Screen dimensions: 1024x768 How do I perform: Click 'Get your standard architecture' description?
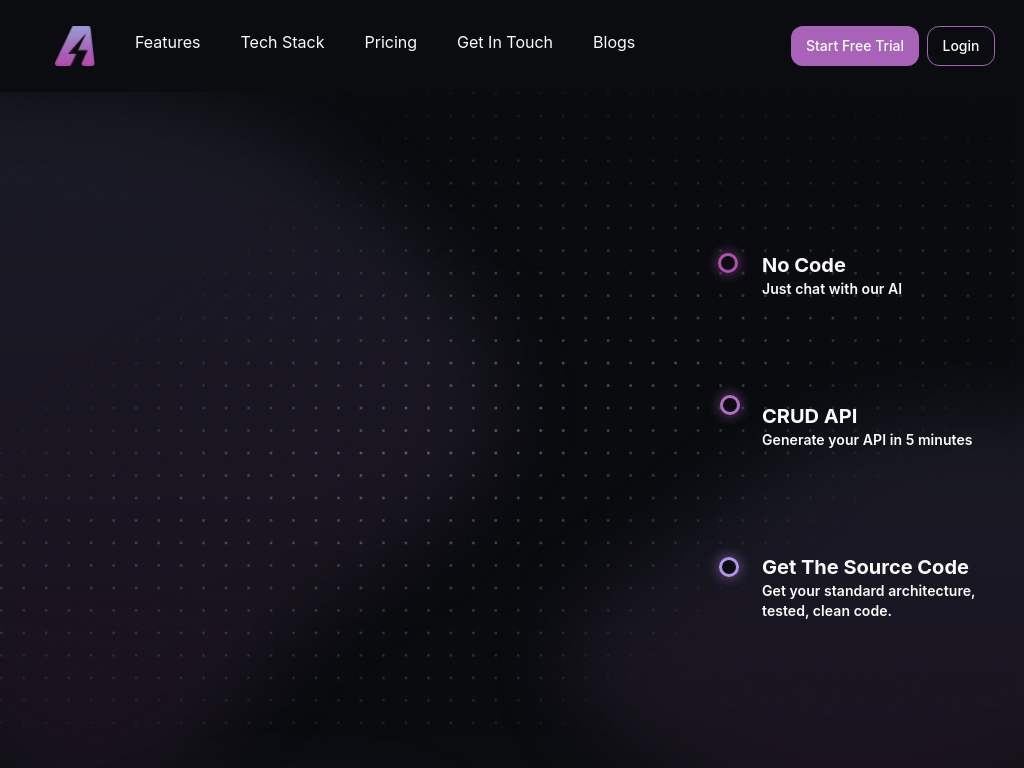click(869, 601)
